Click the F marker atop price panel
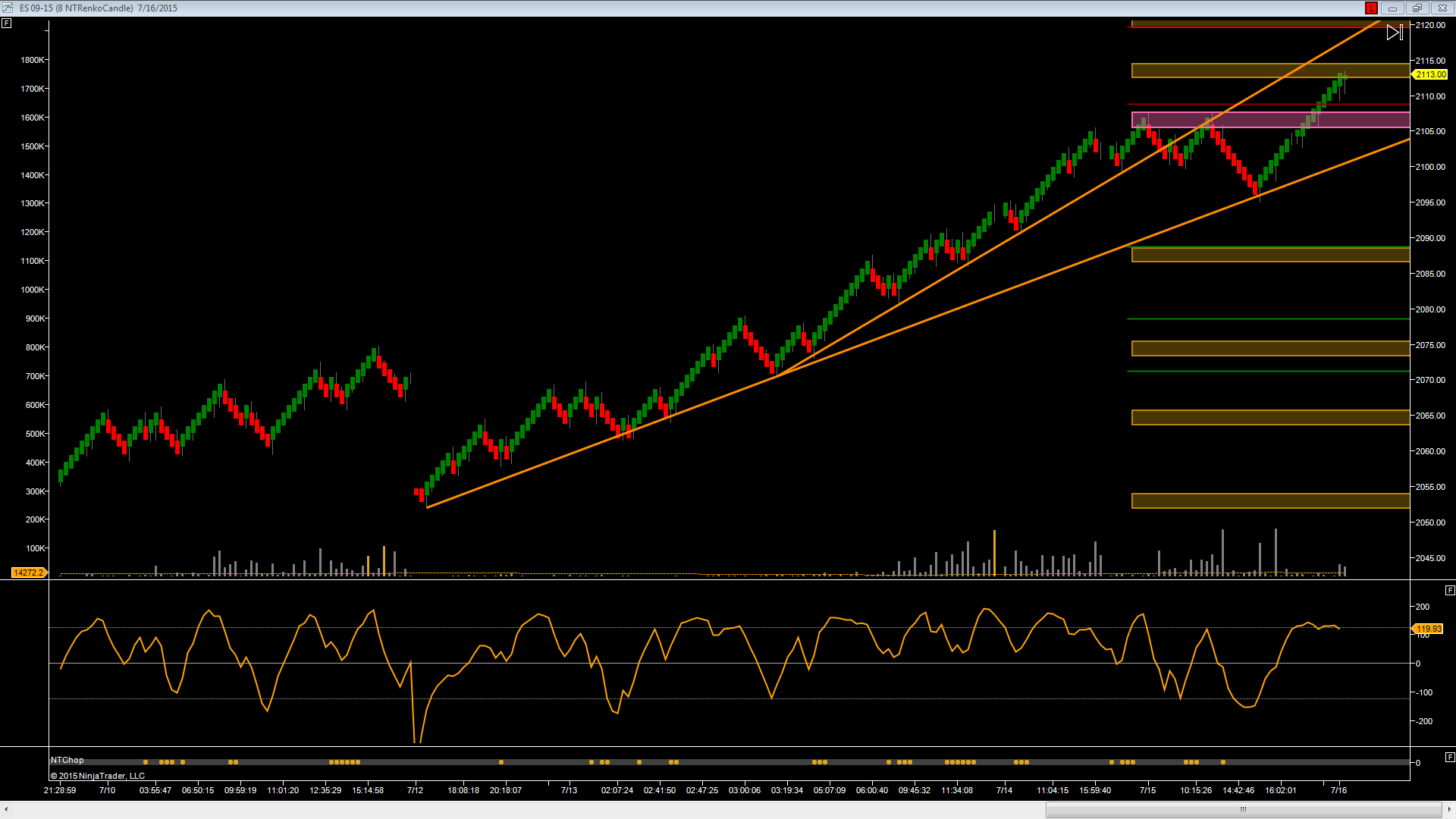1456x819 pixels. [6, 24]
